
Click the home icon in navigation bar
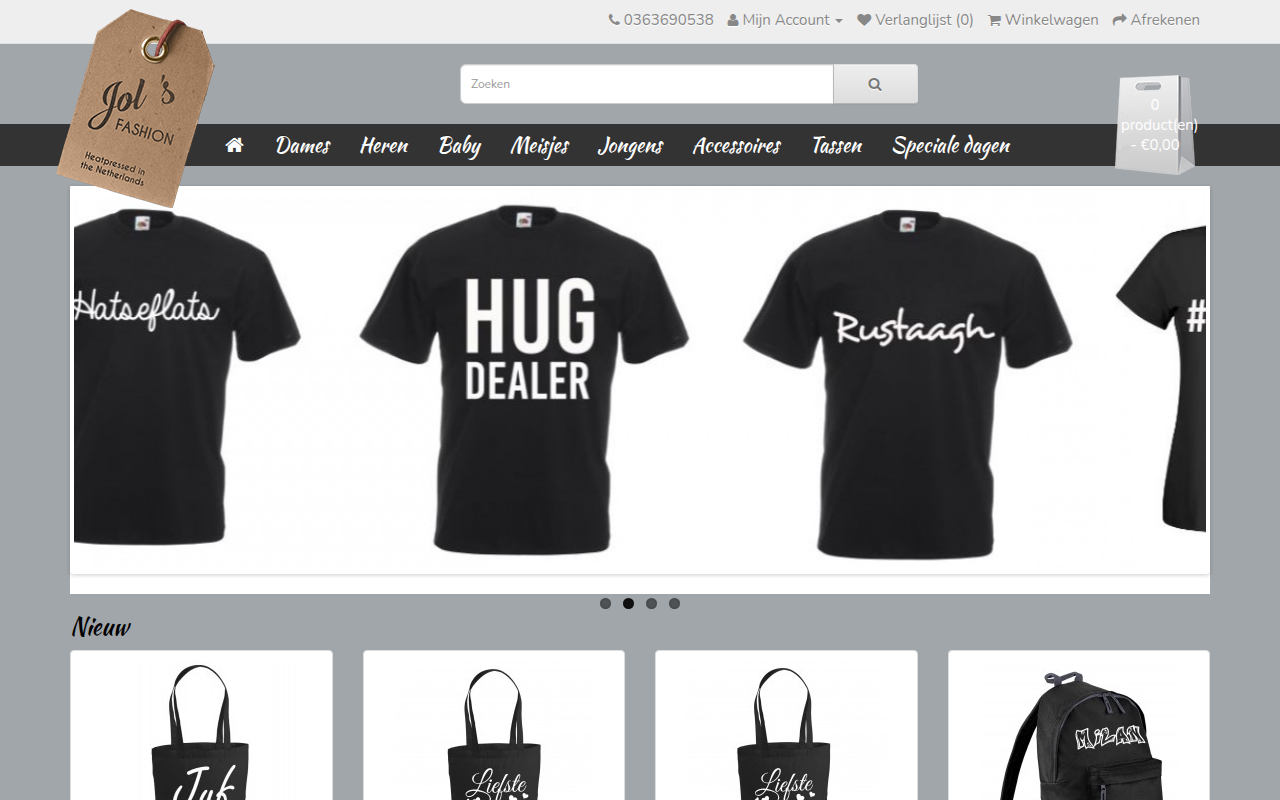click(x=235, y=145)
